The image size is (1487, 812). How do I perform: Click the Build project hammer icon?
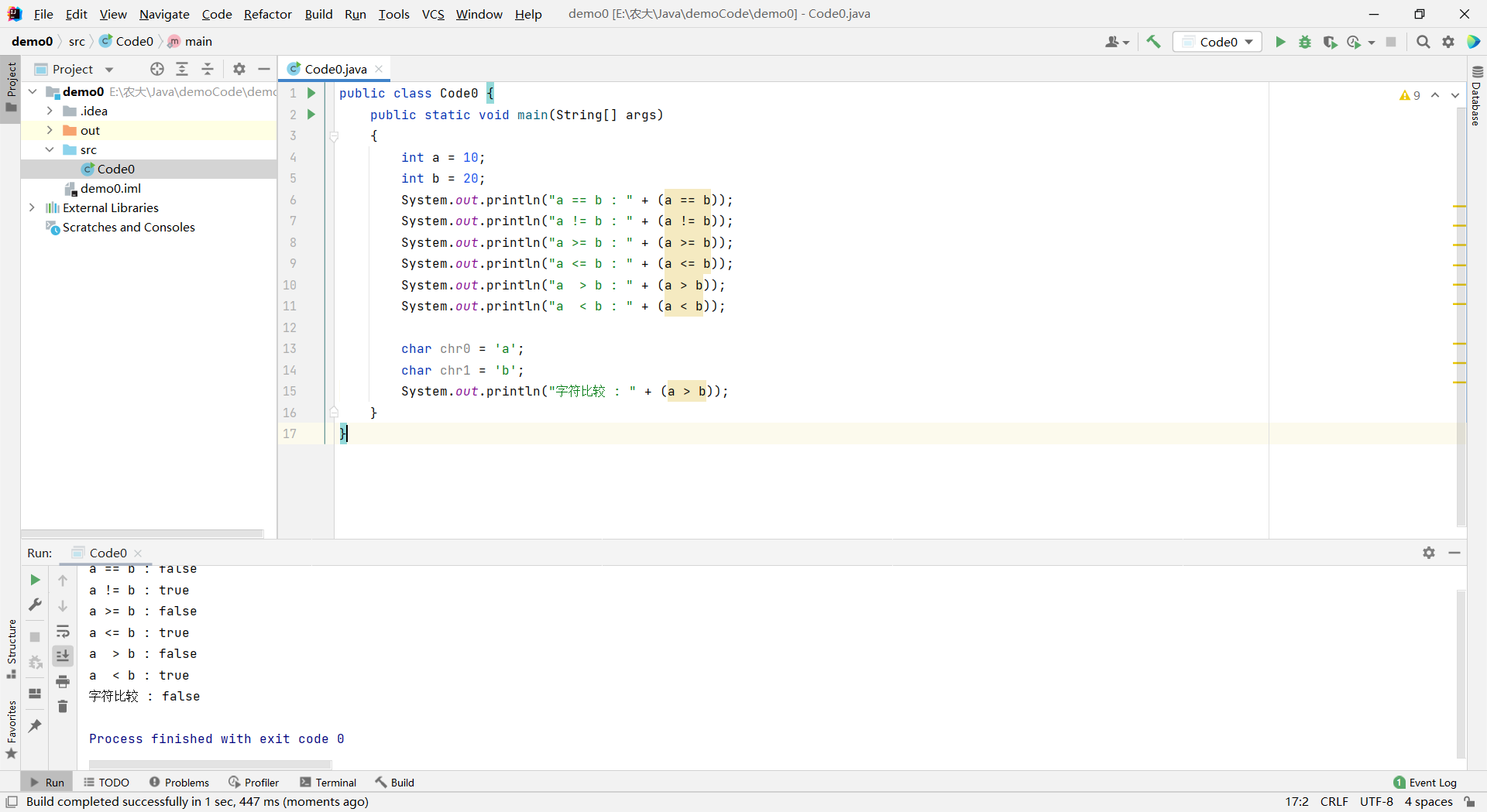(x=1153, y=42)
